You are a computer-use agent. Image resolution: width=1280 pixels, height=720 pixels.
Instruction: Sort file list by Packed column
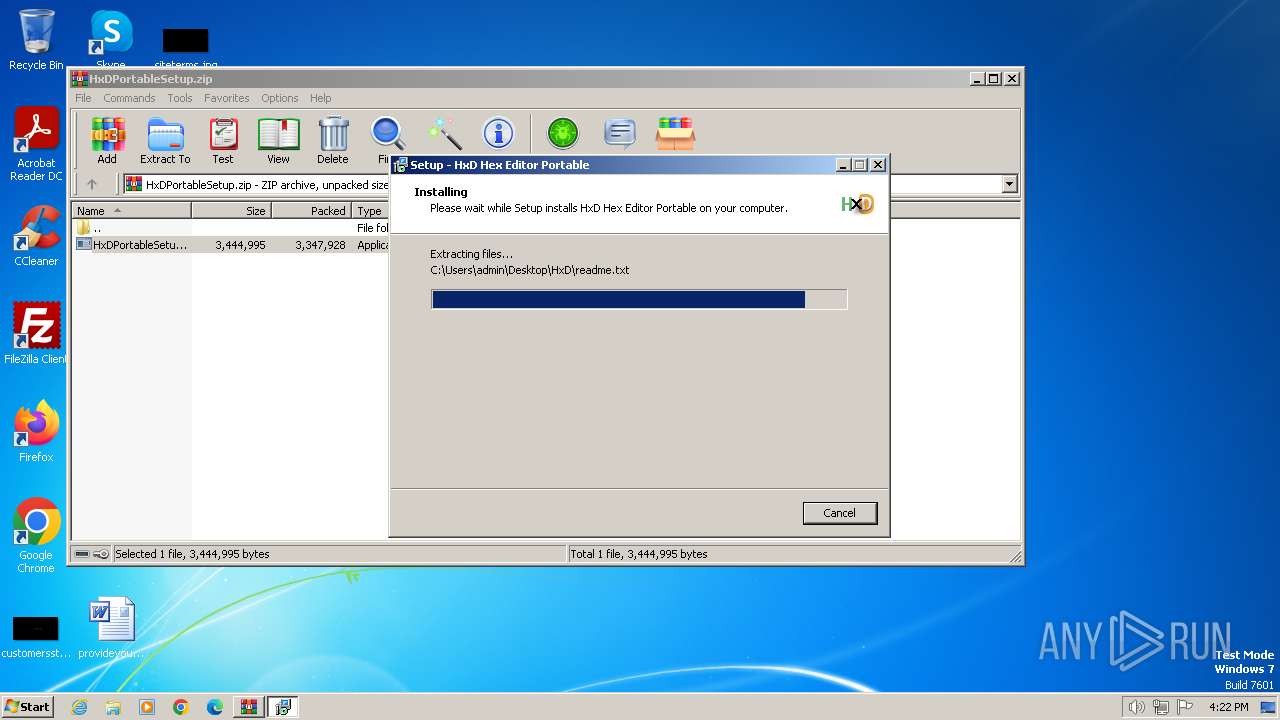pos(311,211)
